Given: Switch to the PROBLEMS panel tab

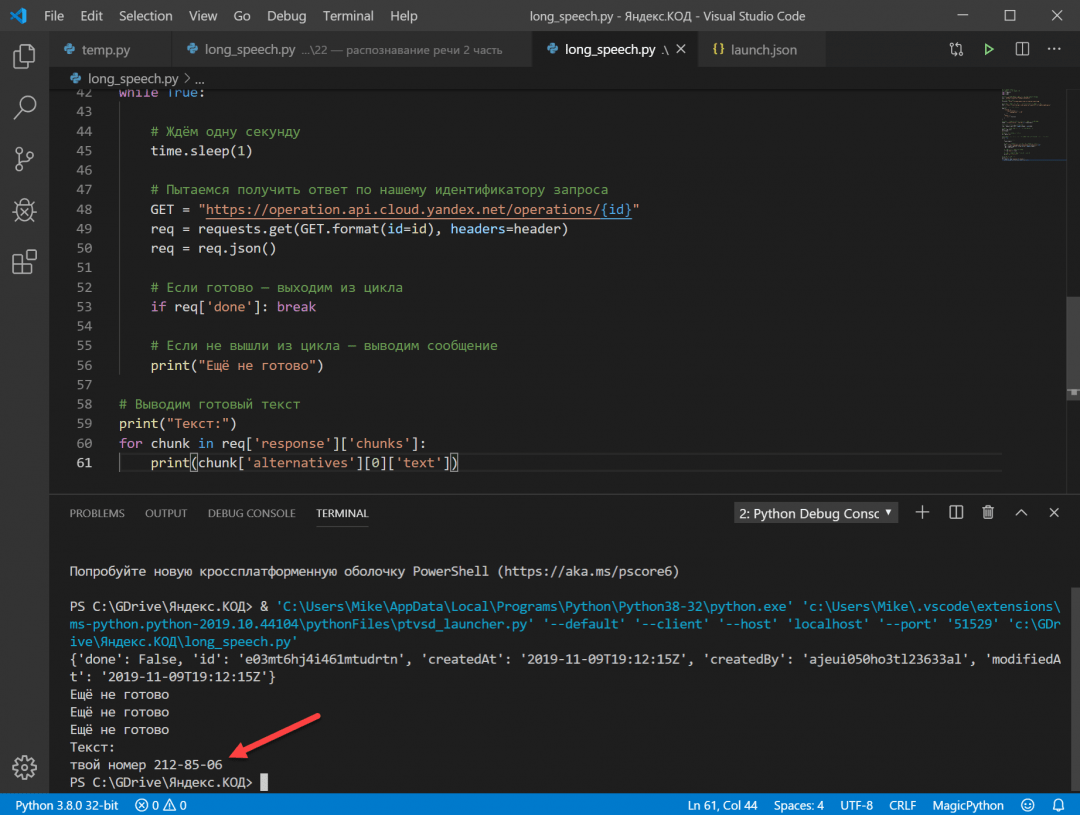Looking at the screenshot, I should 97,513.
